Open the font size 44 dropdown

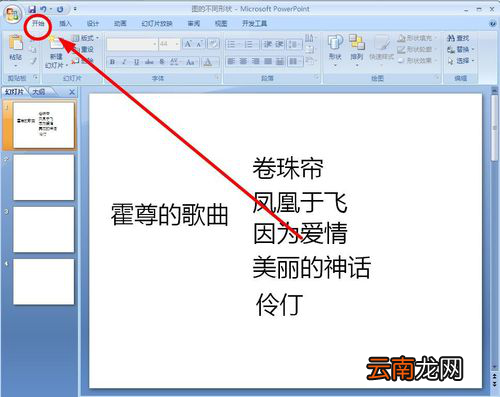(169, 44)
